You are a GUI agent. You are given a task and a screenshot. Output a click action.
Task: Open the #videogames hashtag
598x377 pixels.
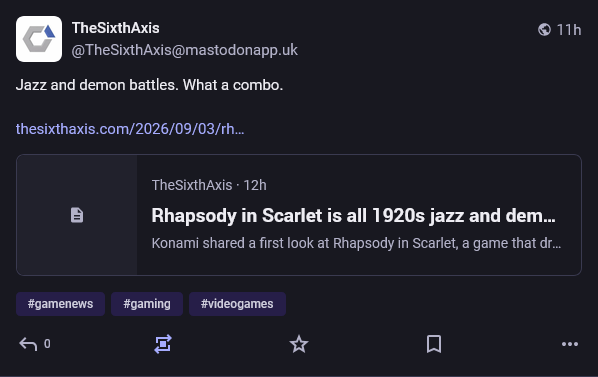pyautogui.click(x=237, y=304)
